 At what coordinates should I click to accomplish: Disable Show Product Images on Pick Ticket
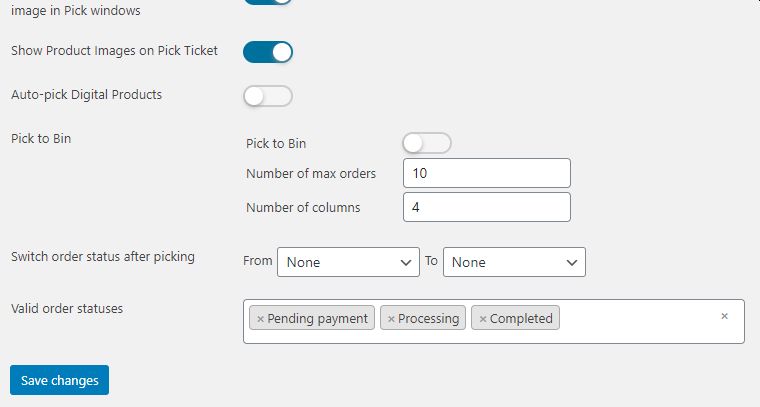268,51
